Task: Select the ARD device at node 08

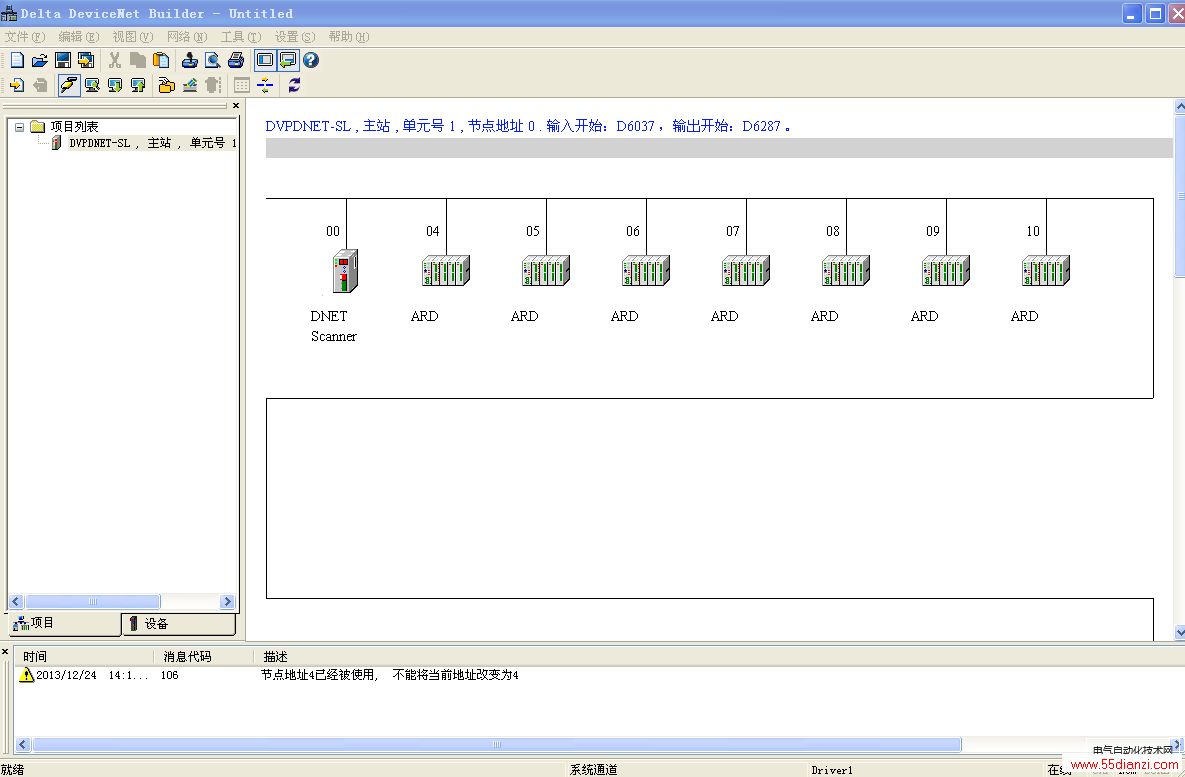Action: [846, 271]
